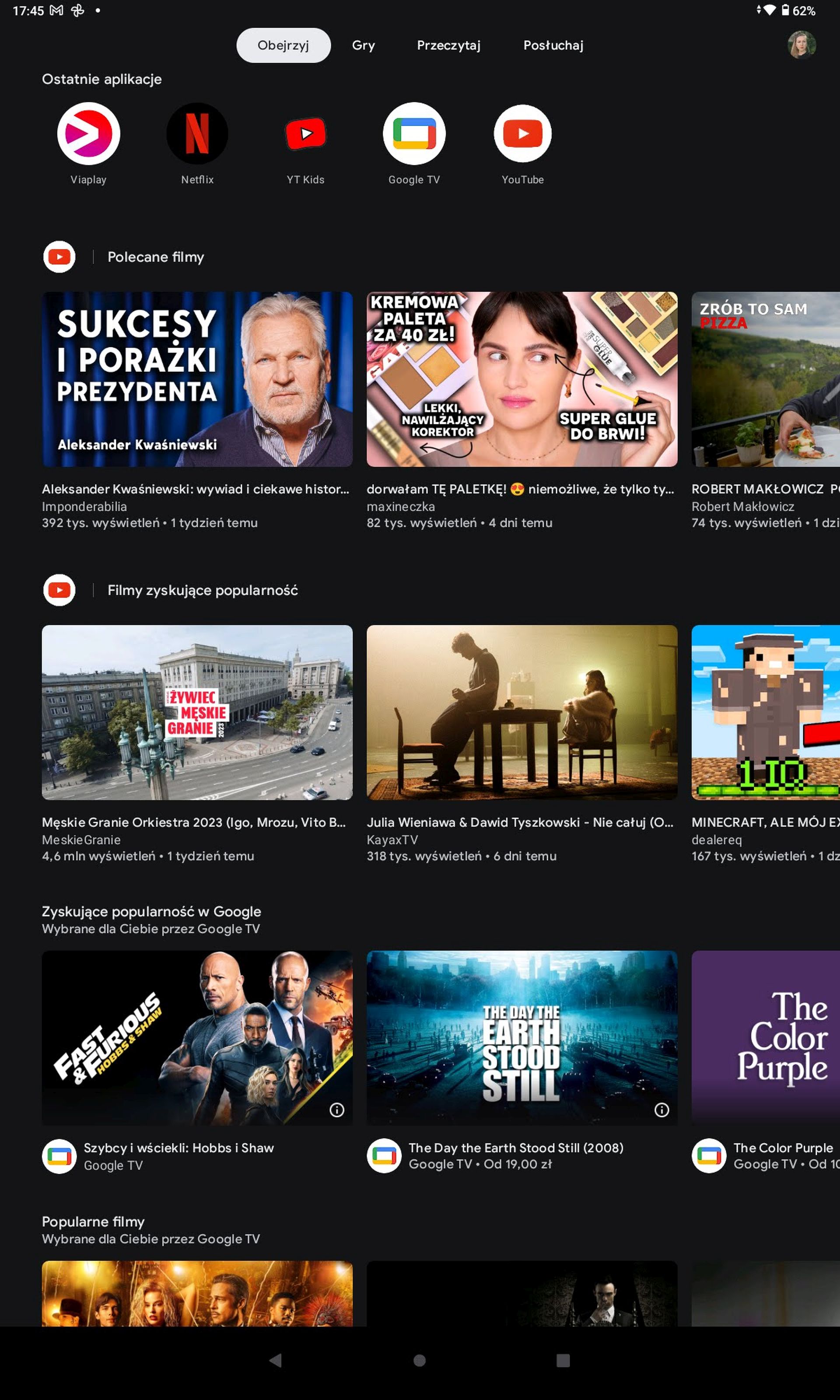Viewport: 840px width, 1400px height.
Task: Tap Zyskujące popularność w Google heading
Action: tap(152, 912)
